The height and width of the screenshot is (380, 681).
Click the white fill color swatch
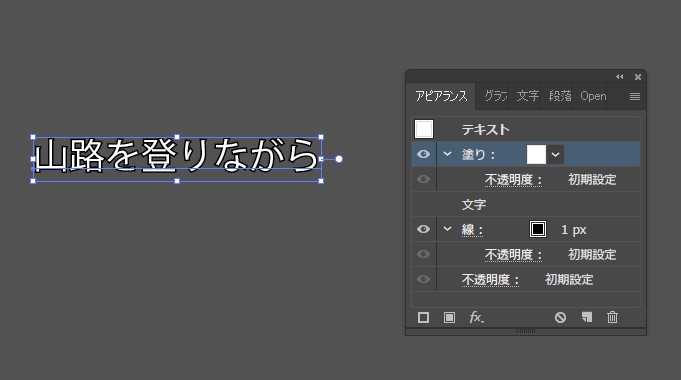pos(536,155)
